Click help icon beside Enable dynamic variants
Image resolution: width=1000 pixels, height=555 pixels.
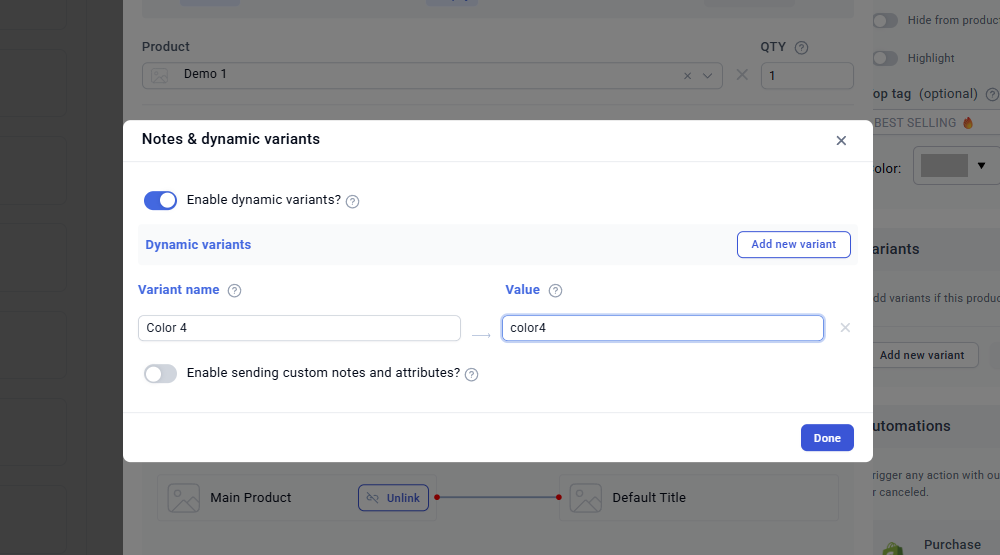(x=352, y=201)
